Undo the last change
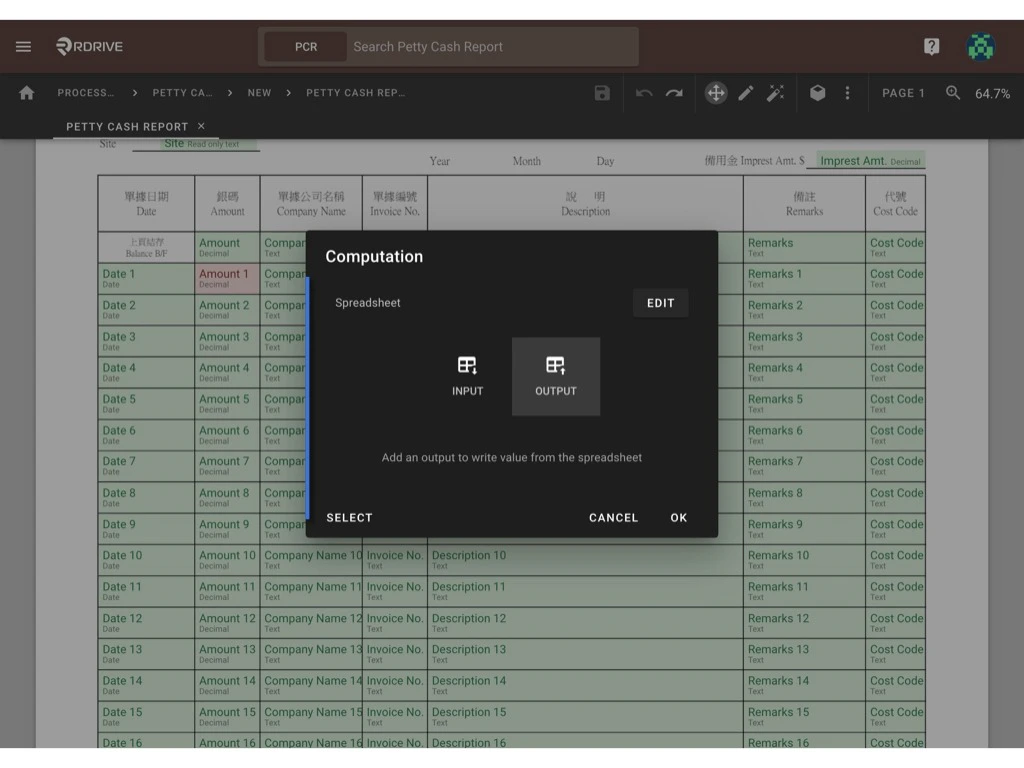 click(641, 92)
